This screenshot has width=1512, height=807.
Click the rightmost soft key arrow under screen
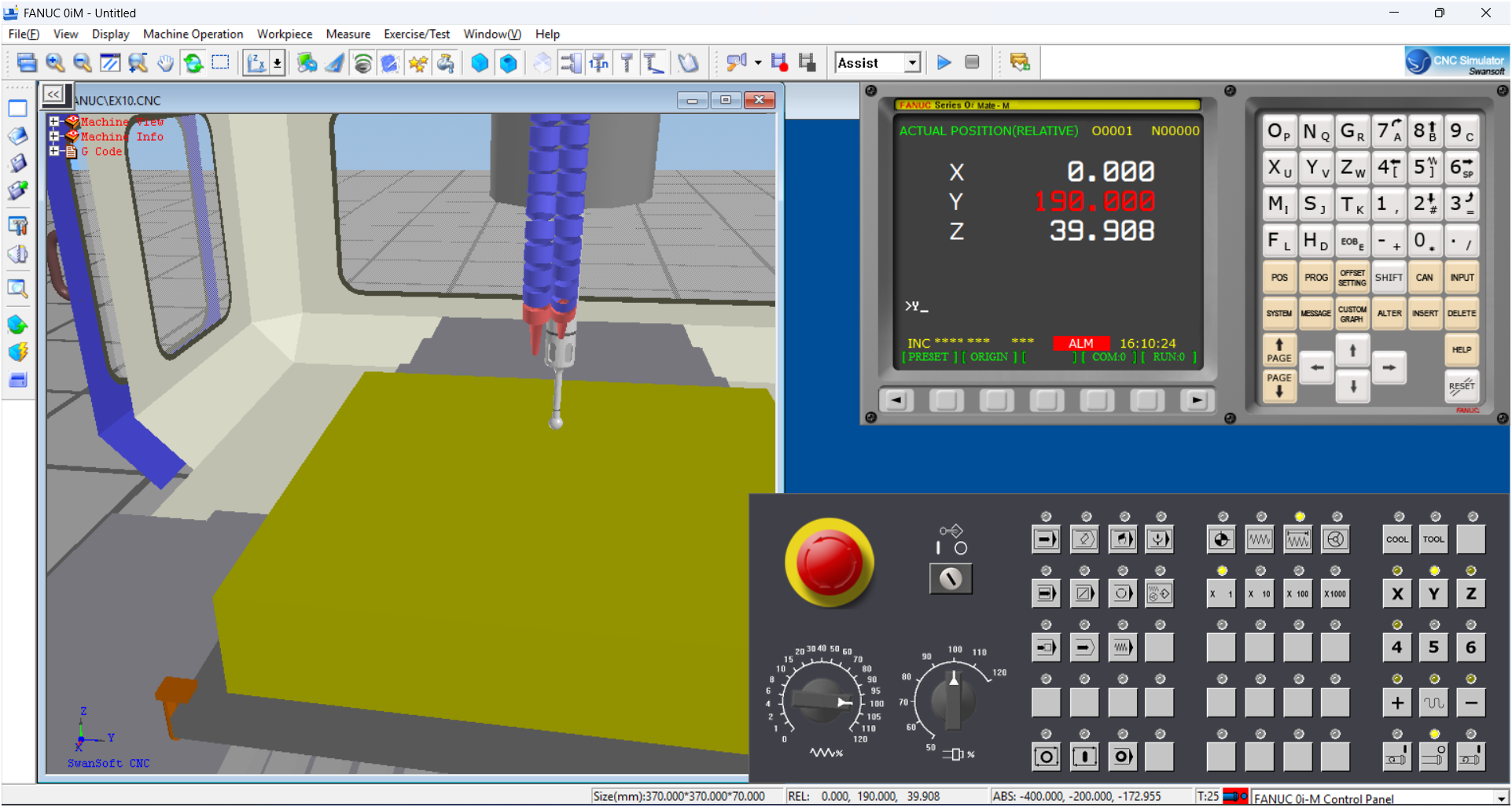pos(1197,400)
